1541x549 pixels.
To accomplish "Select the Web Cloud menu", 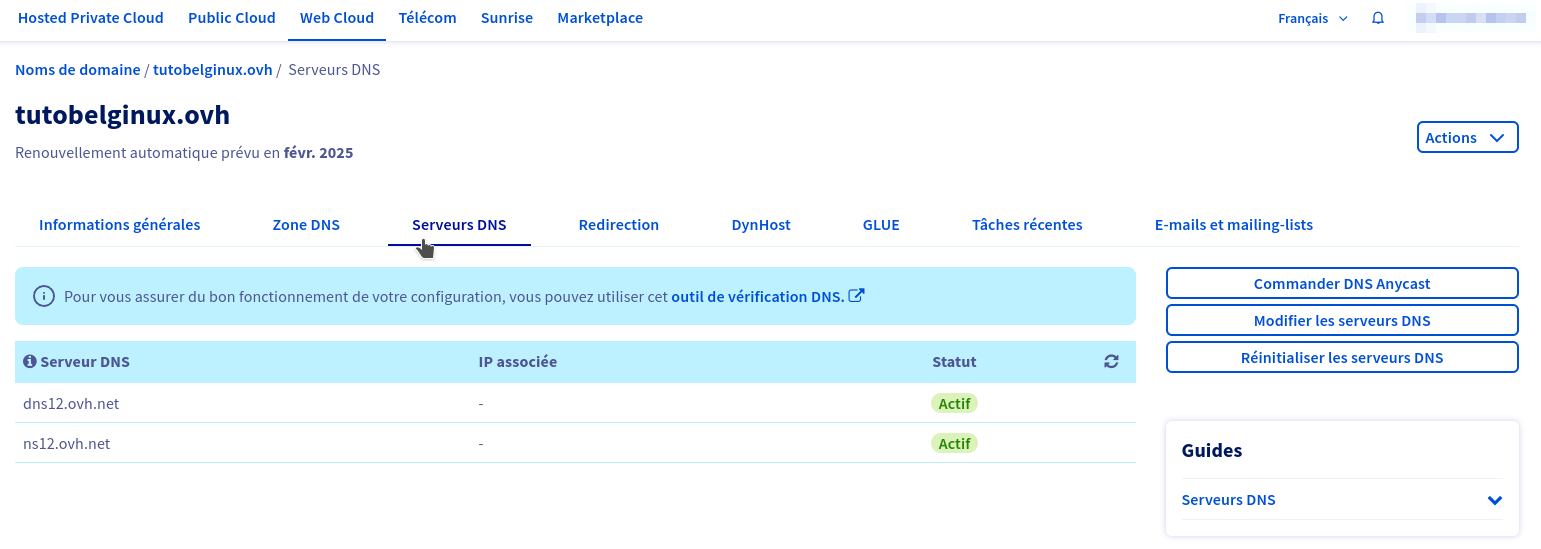I will [337, 18].
